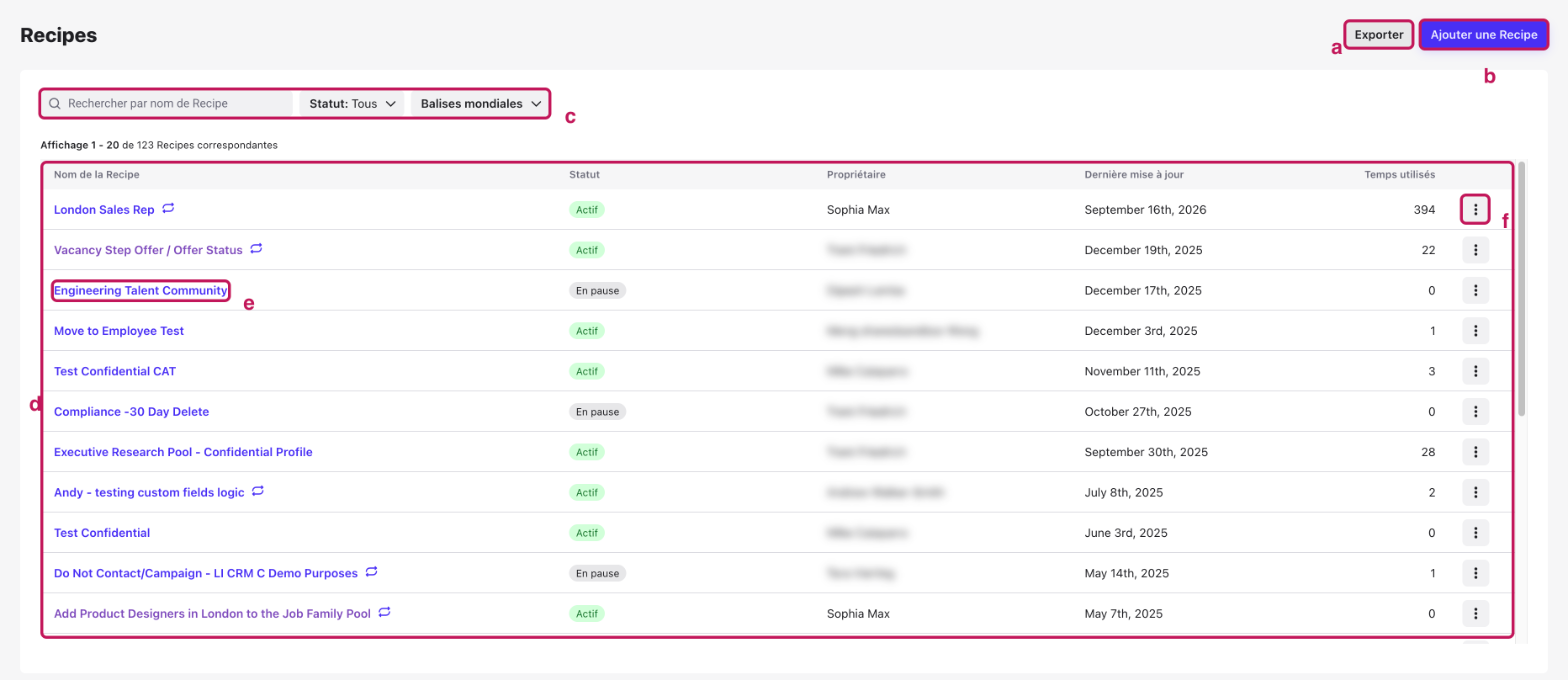Open the Balises mondiales dropdown

tap(480, 103)
